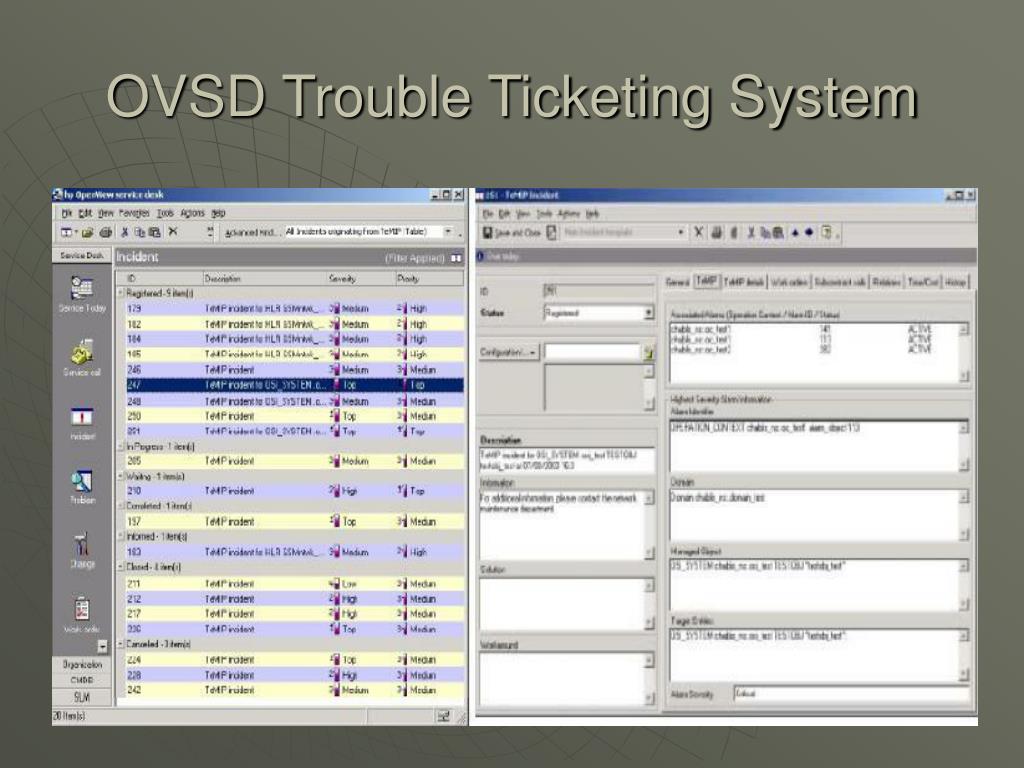This screenshot has height=768, width=1024.
Task: Click the template icon beside Save and Close
Action: click(x=552, y=232)
